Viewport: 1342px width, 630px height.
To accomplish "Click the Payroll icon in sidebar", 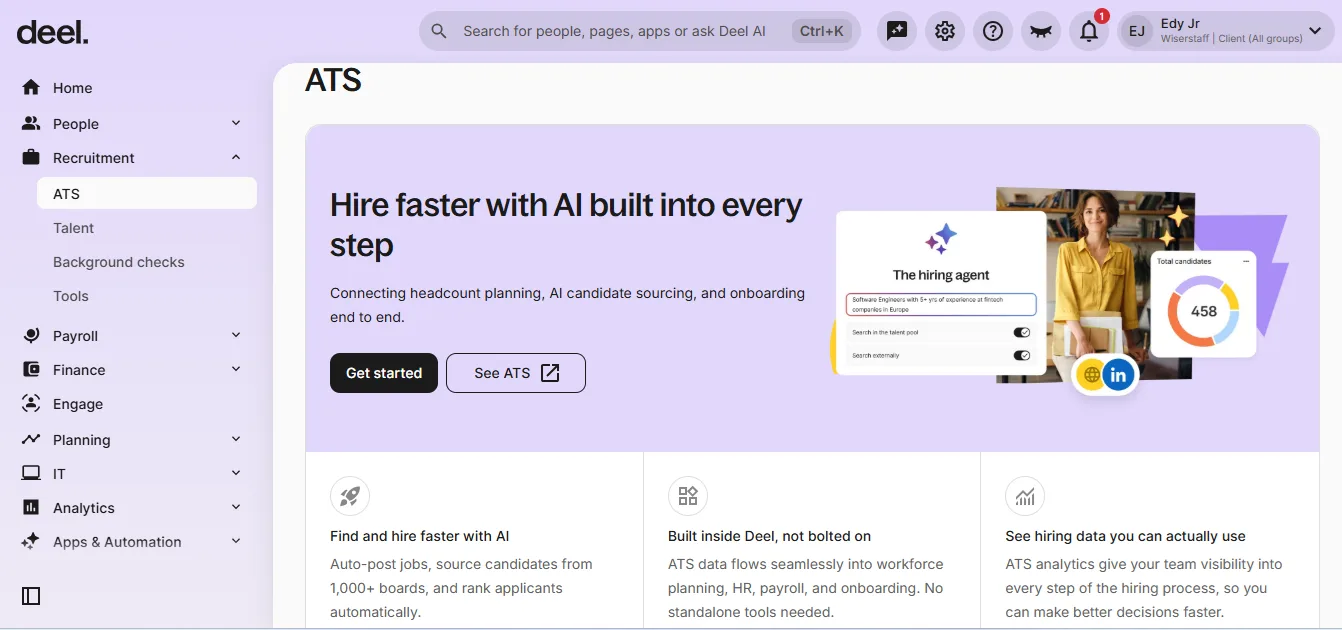I will (x=31, y=336).
